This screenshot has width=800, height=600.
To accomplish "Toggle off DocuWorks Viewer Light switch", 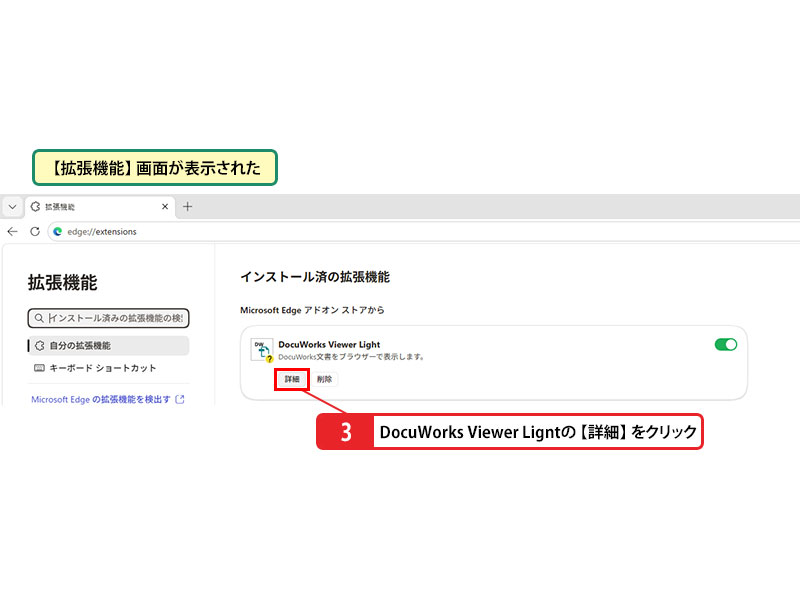I will click(726, 345).
